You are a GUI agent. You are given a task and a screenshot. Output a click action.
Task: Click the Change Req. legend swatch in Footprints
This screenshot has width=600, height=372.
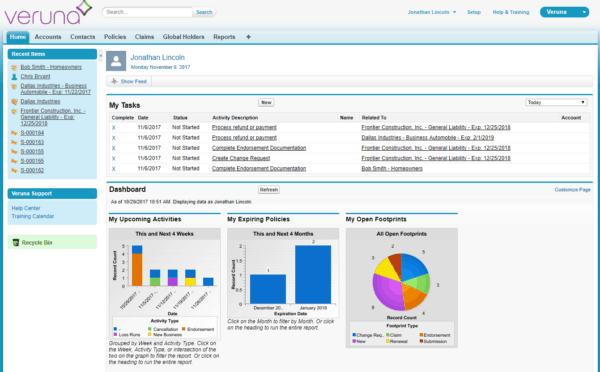pyautogui.click(x=354, y=335)
